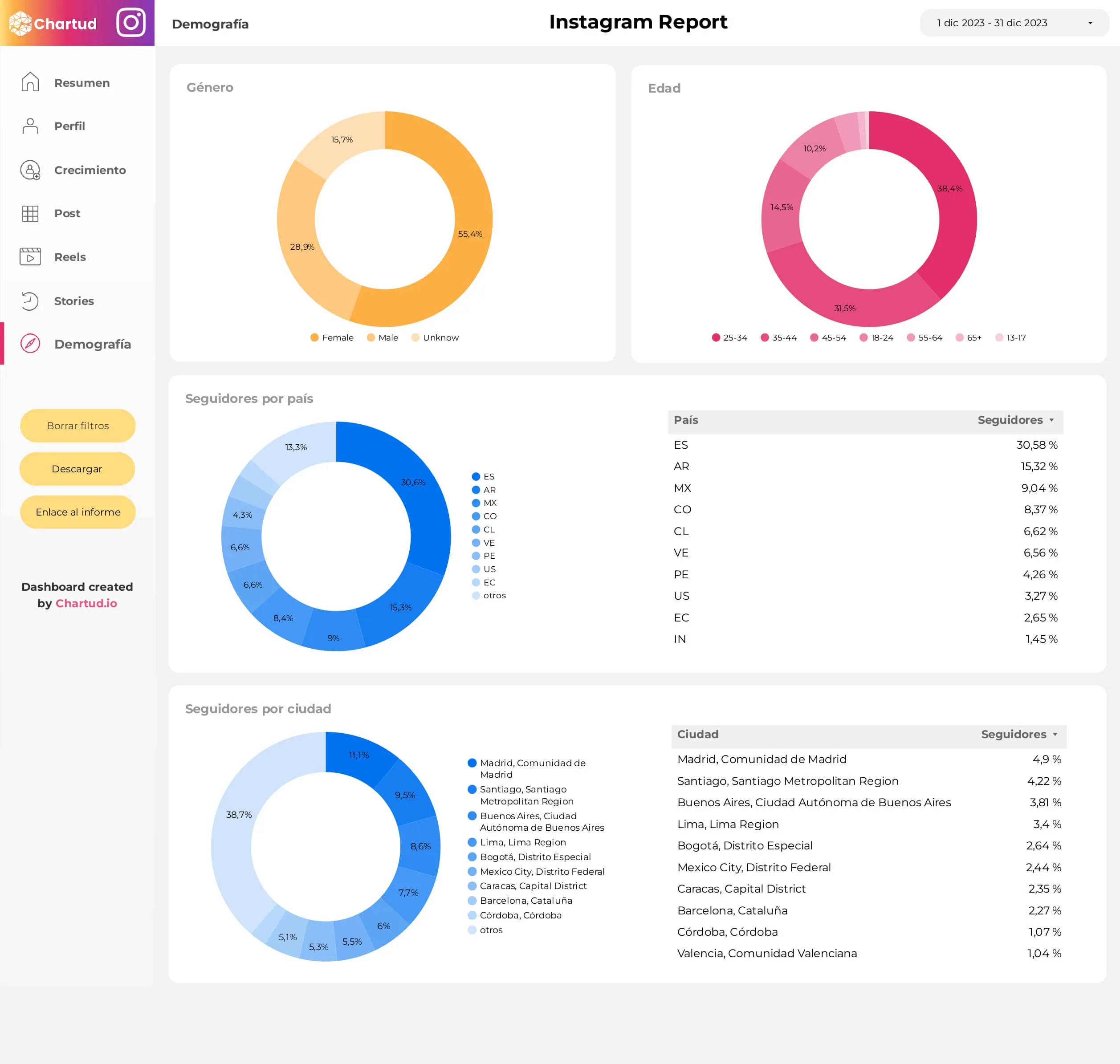
Task: Click the Post grid icon
Action: pyautogui.click(x=30, y=213)
